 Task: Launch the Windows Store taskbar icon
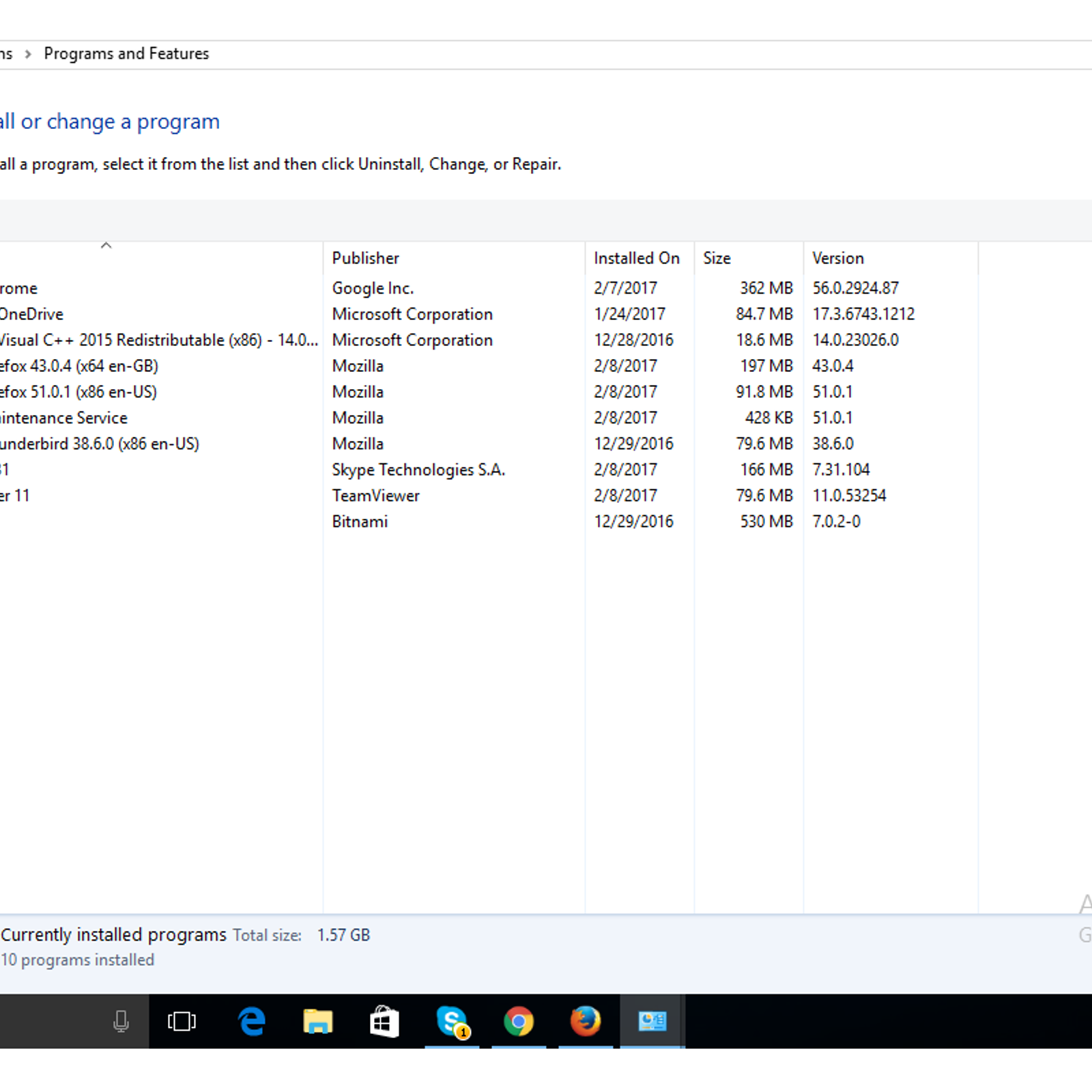pyautogui.click(x=384, y=1021)
